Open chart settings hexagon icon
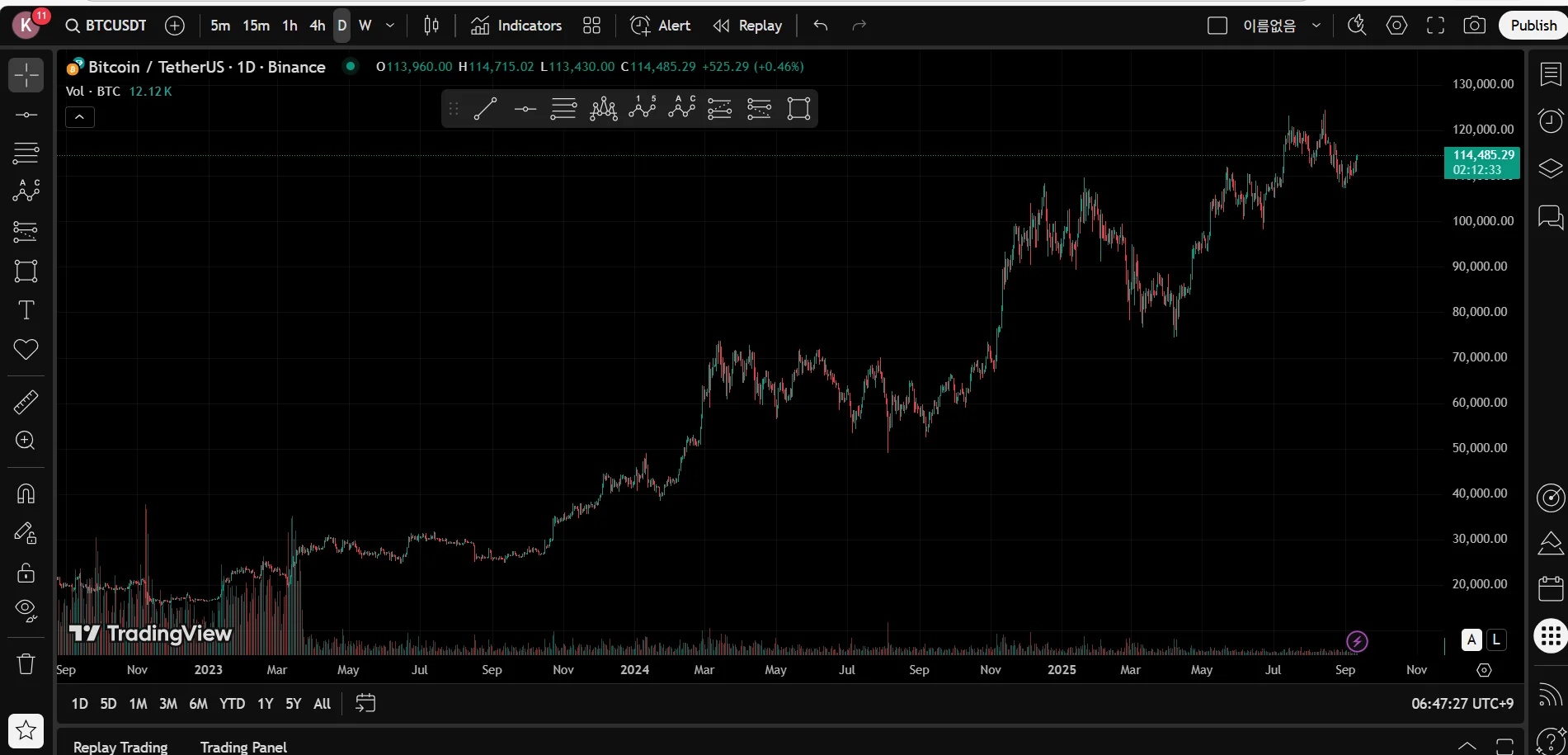 1396,26
